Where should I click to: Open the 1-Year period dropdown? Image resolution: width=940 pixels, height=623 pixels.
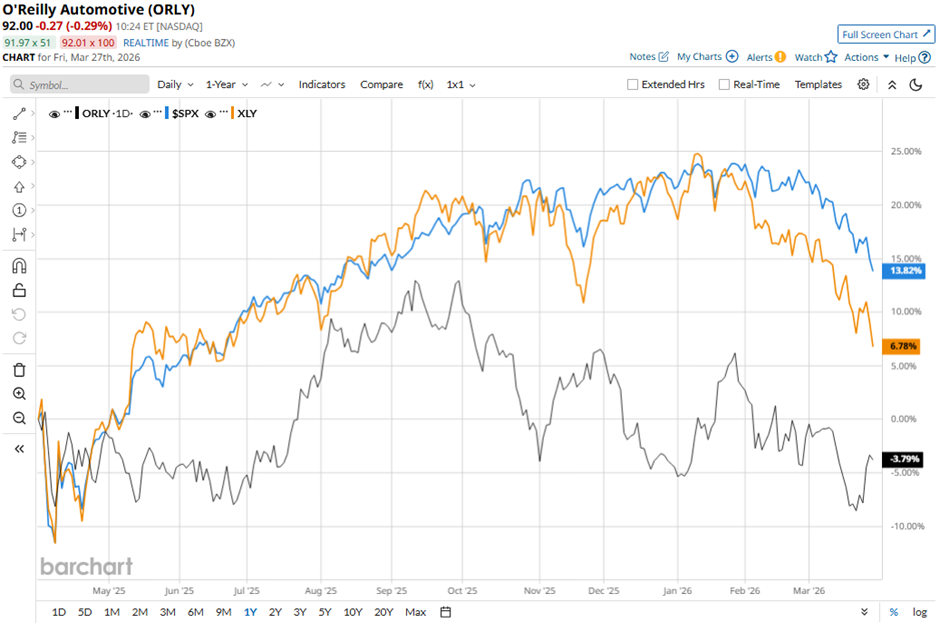tap(227, 85)
